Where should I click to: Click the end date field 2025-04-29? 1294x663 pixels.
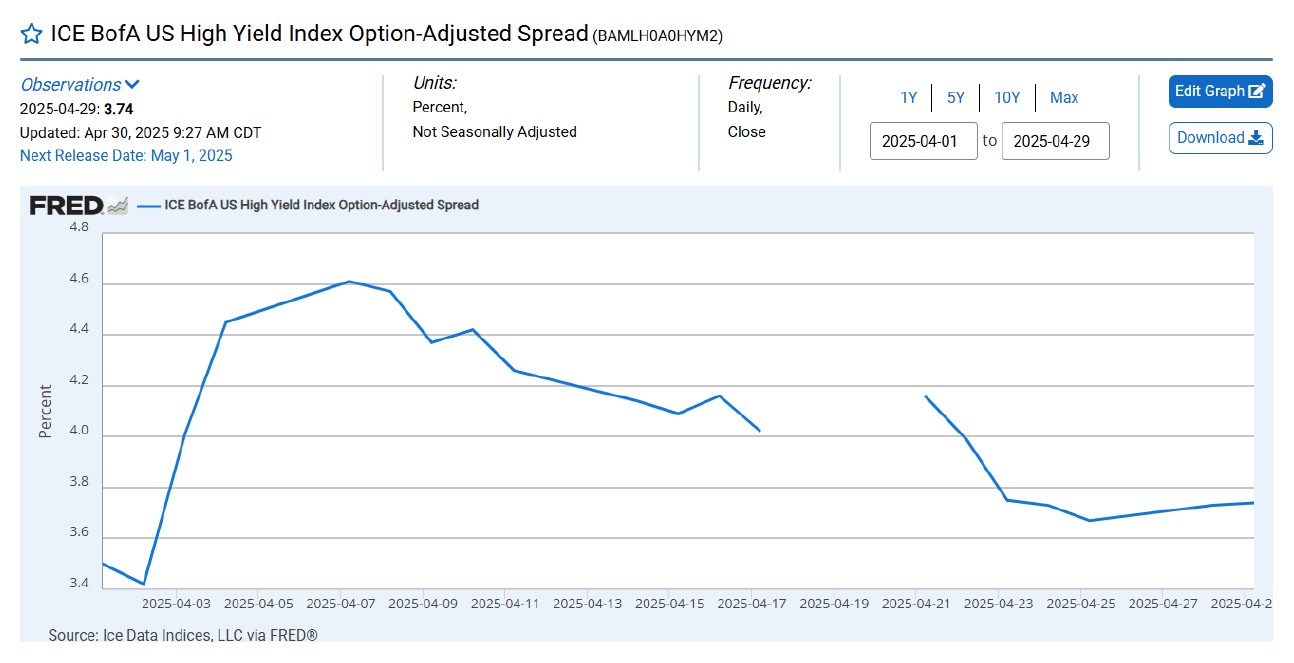coord(1055,141)
